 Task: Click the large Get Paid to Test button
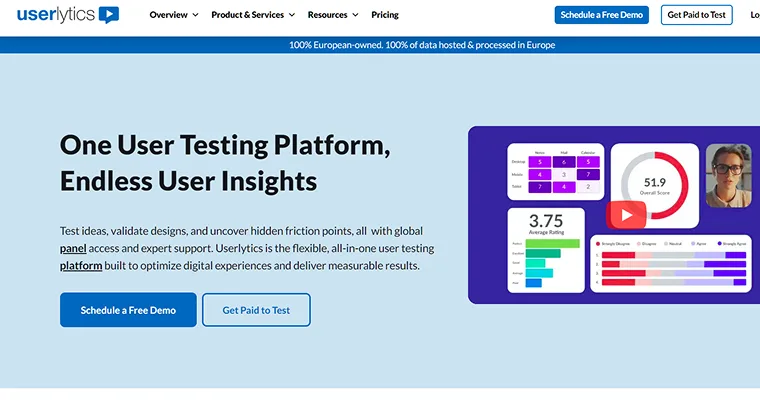[x=256, y=310]
